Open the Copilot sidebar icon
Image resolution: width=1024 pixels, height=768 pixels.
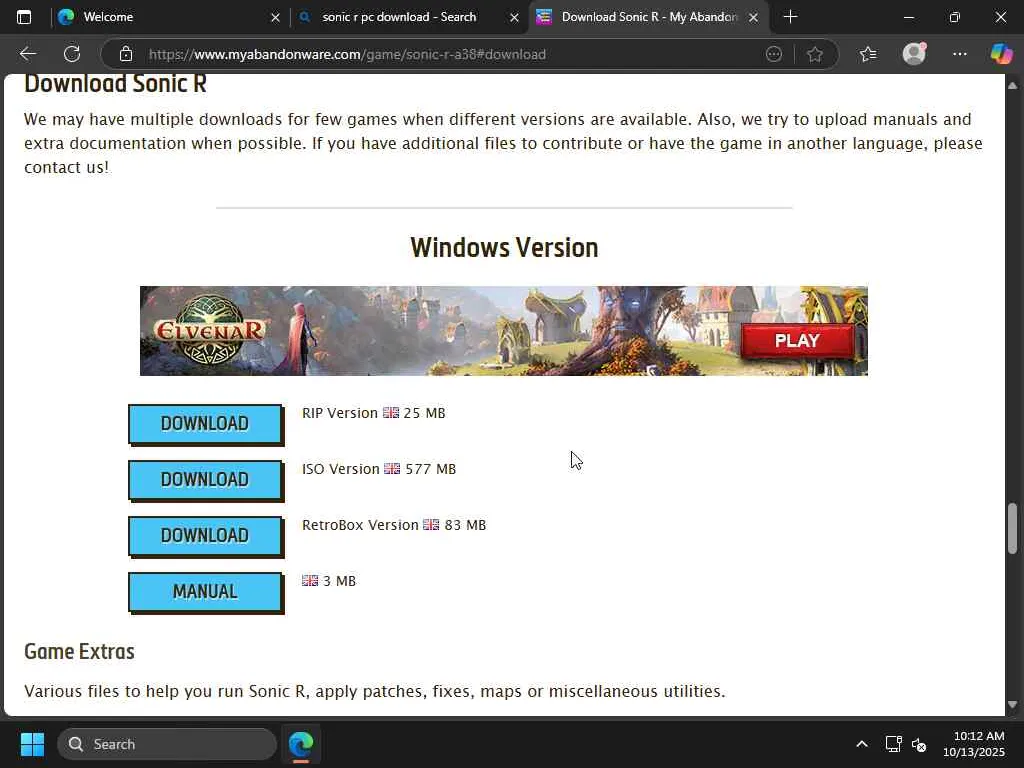pos(1001,54)
